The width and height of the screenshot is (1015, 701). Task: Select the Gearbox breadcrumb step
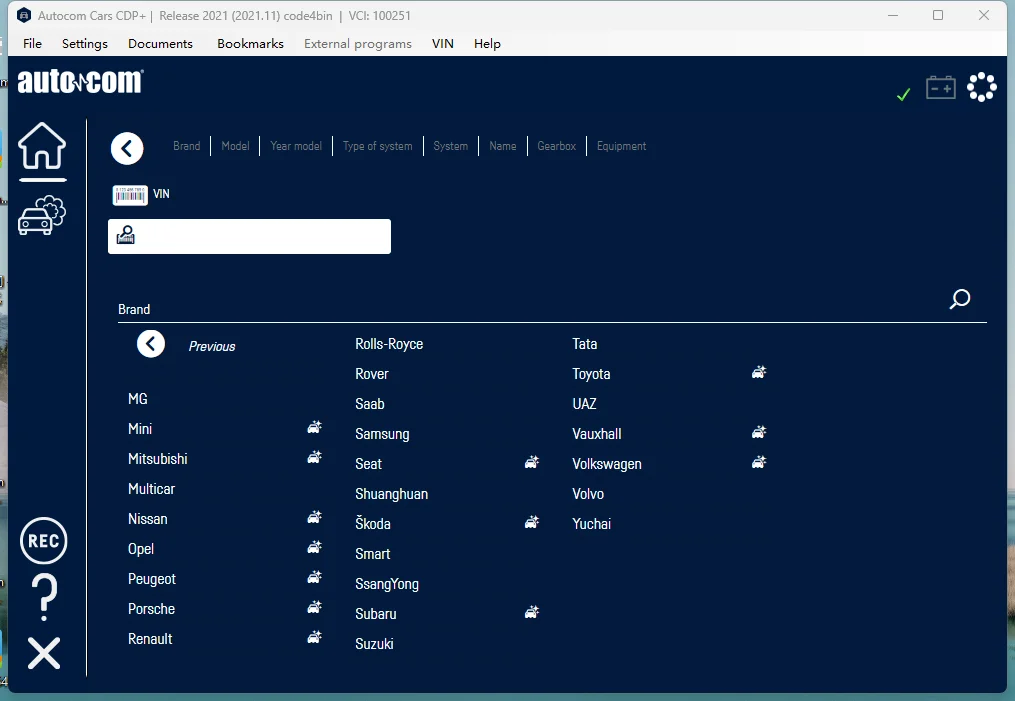(557, 146)
